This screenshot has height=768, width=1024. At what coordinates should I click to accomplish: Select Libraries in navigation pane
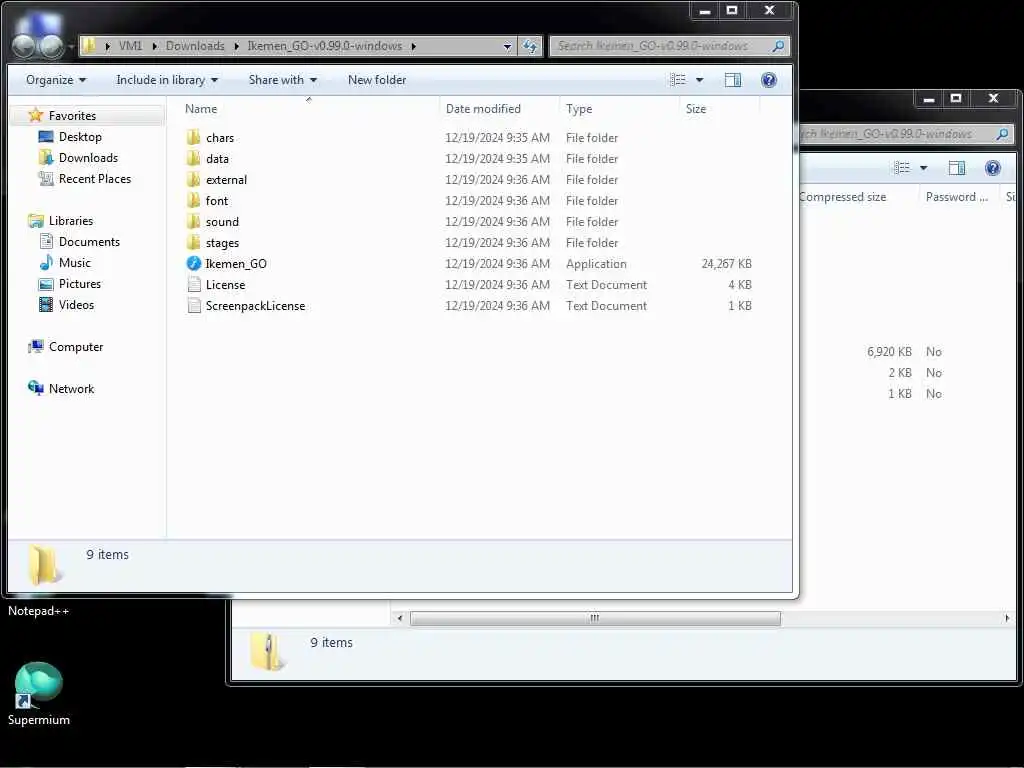pos(71,221)
